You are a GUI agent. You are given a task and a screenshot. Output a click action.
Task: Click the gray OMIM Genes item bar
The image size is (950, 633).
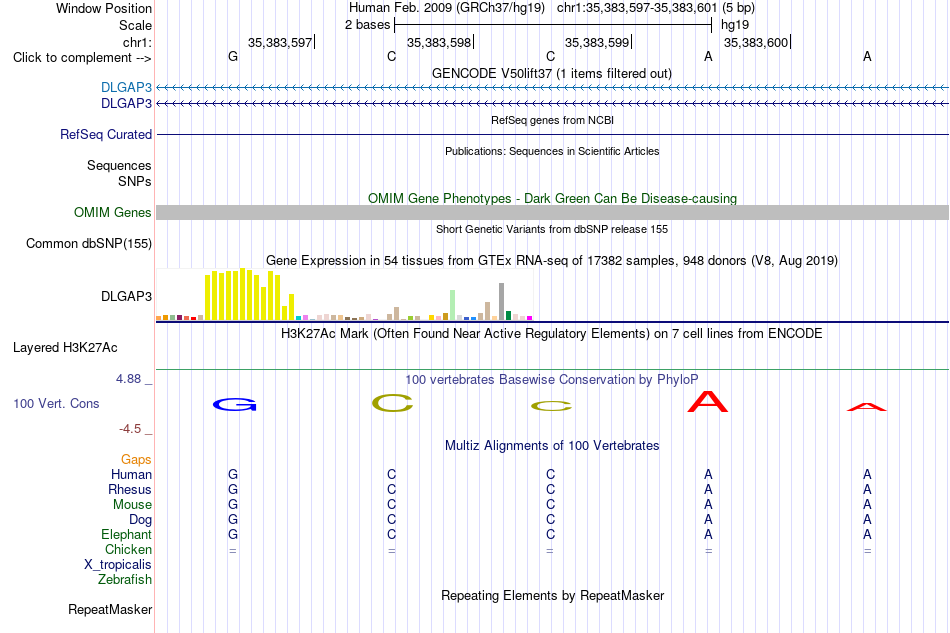[x=553, y=212]
